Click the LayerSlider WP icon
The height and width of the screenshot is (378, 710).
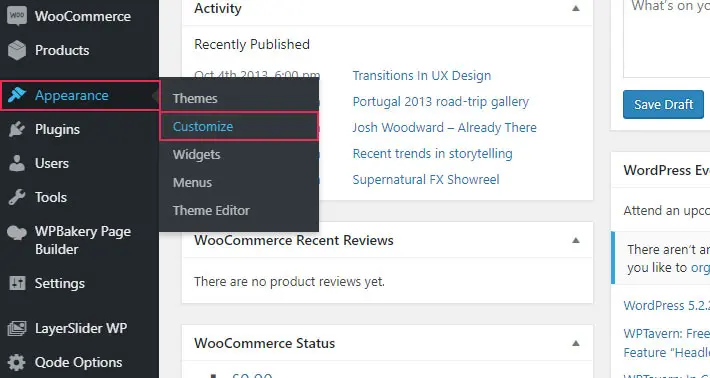[x=17, y=329]
